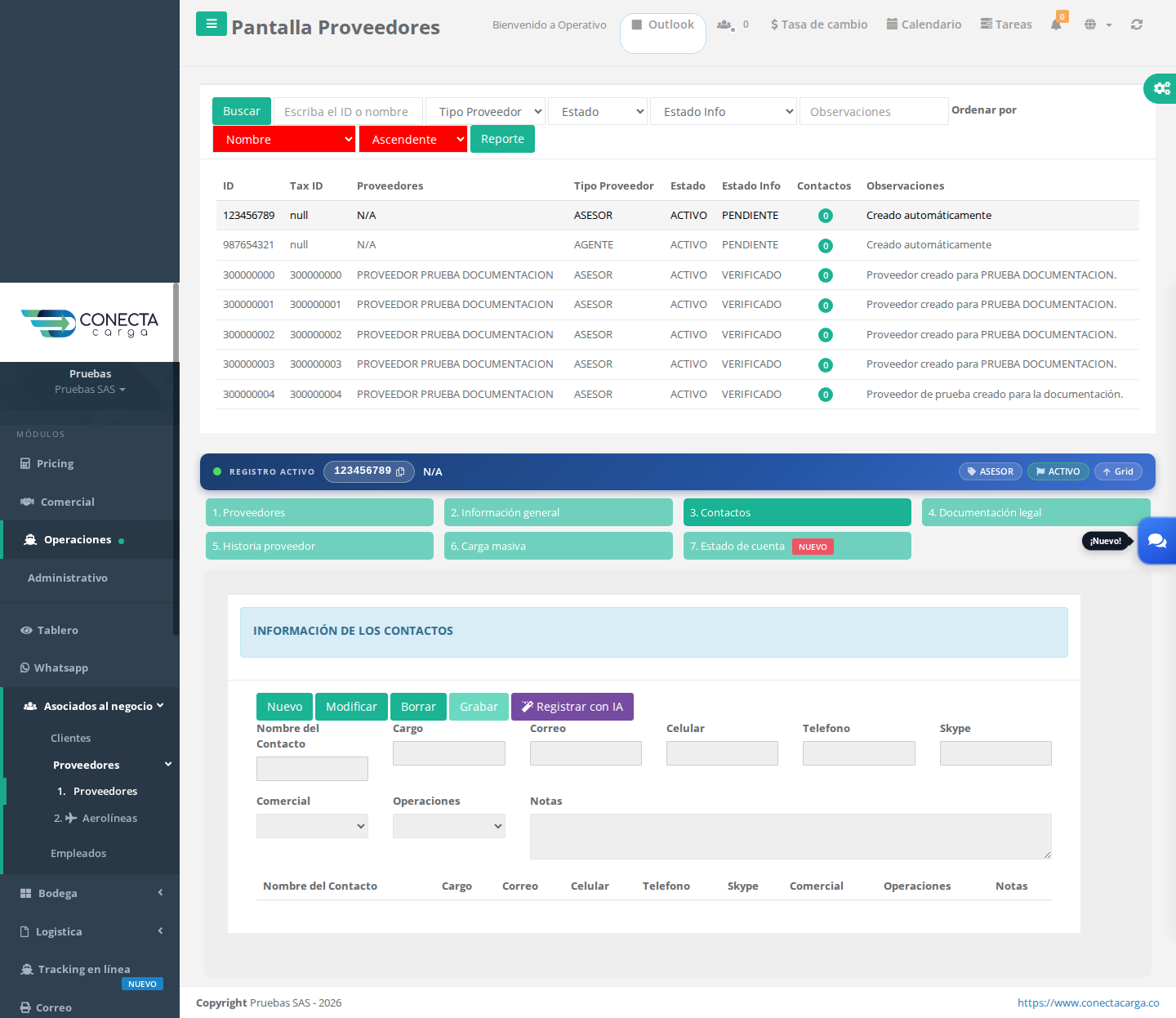1176x1018 pixels.
Task: Click the contacts count badge for 987654321
Action: pos(826,246)
